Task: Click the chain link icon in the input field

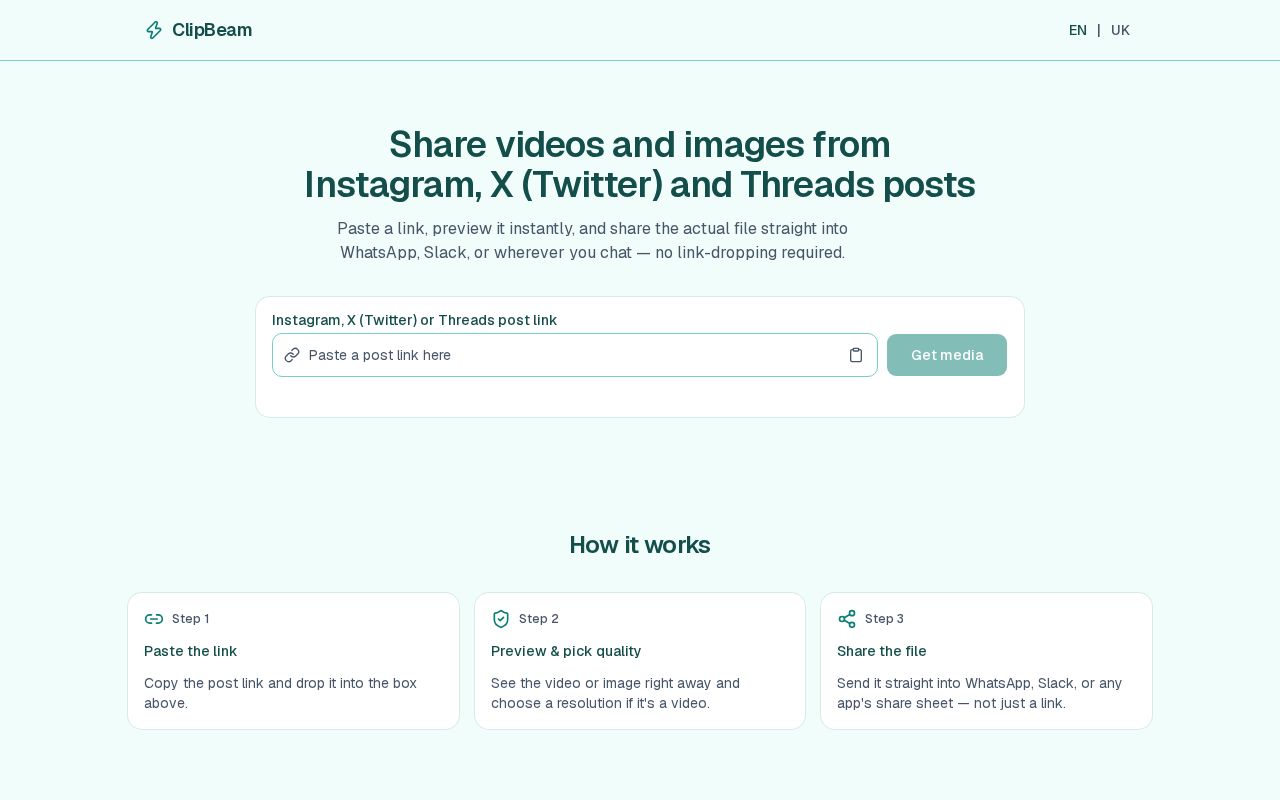Action: 292,355
